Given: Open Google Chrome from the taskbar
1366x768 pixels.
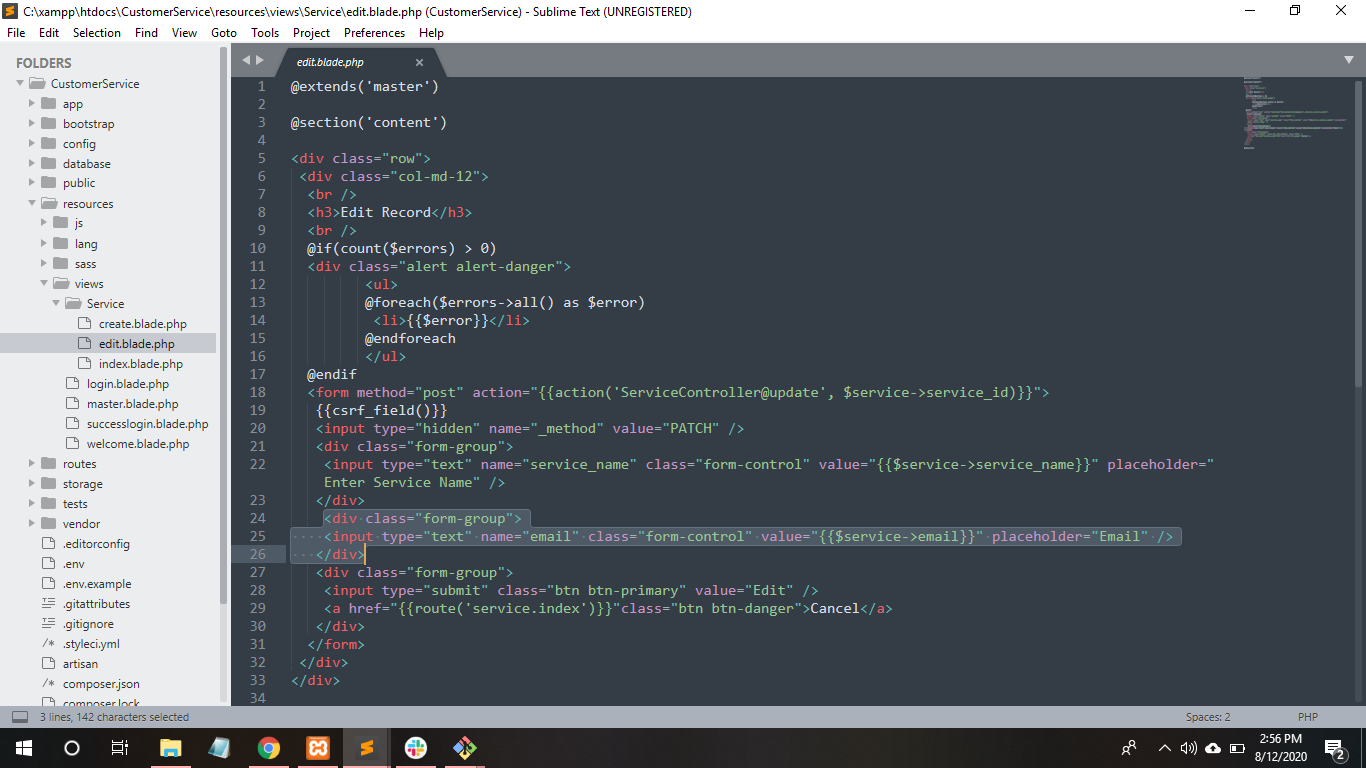Looking at the screenshot, I should pyautogui.click(x=268, y=748).
